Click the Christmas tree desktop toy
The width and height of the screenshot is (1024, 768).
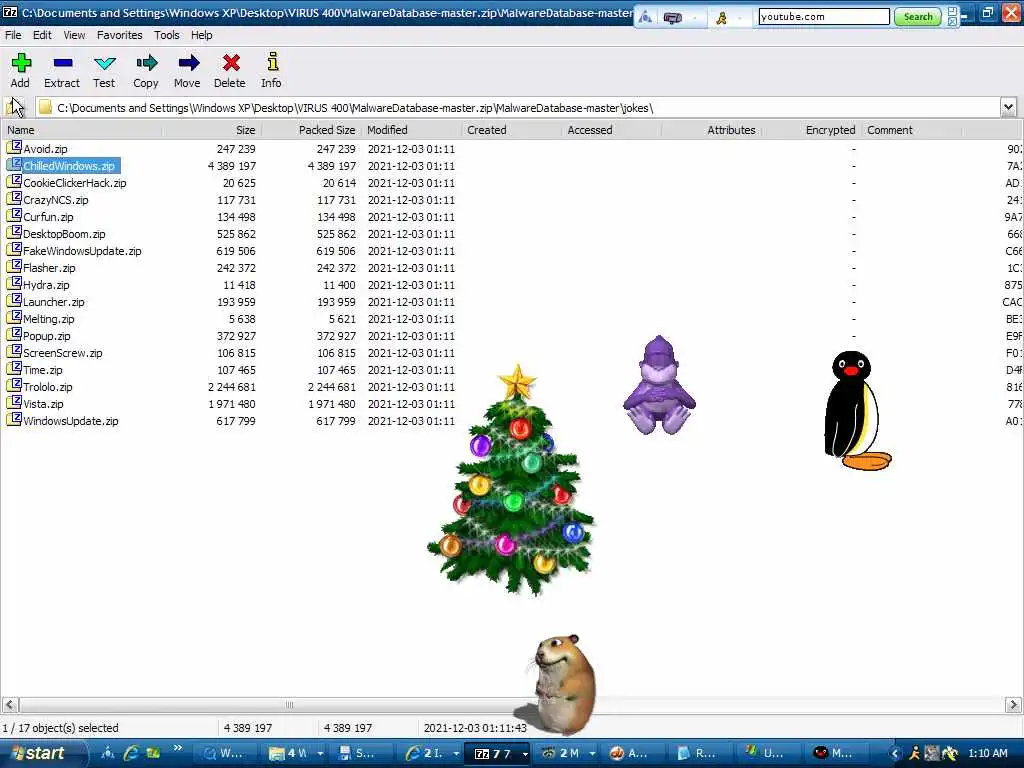[x=511, y=480]
